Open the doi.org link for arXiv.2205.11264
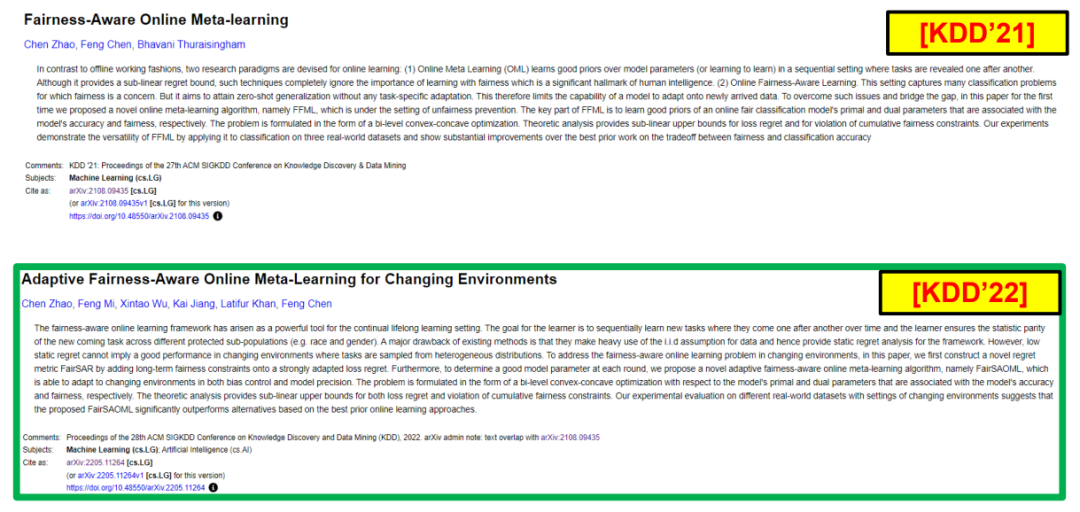Screen dimensions: 1080x512 [x=136, y=487]
